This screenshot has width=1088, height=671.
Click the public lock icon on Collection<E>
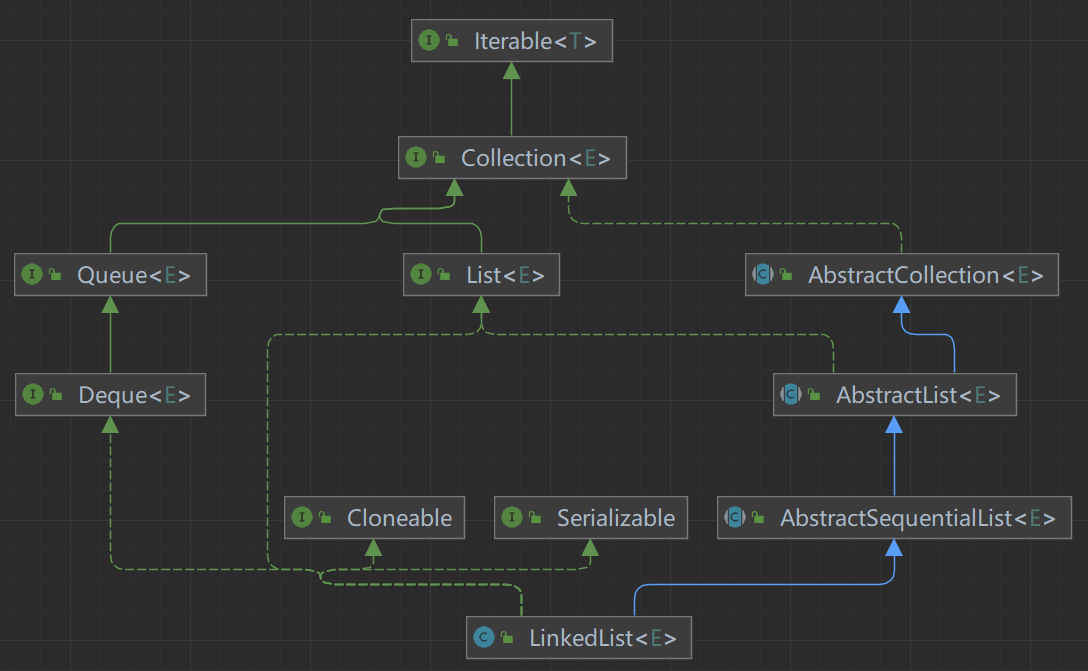click(439, 158)
